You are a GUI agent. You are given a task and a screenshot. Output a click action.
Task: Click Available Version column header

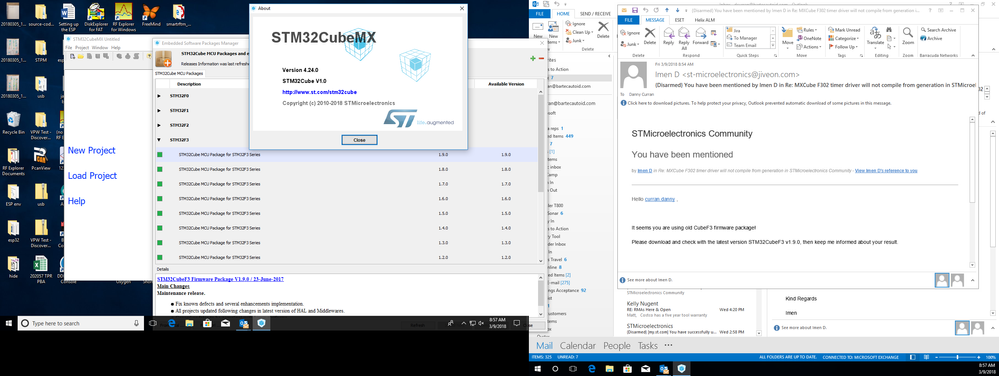click(506, 83)
